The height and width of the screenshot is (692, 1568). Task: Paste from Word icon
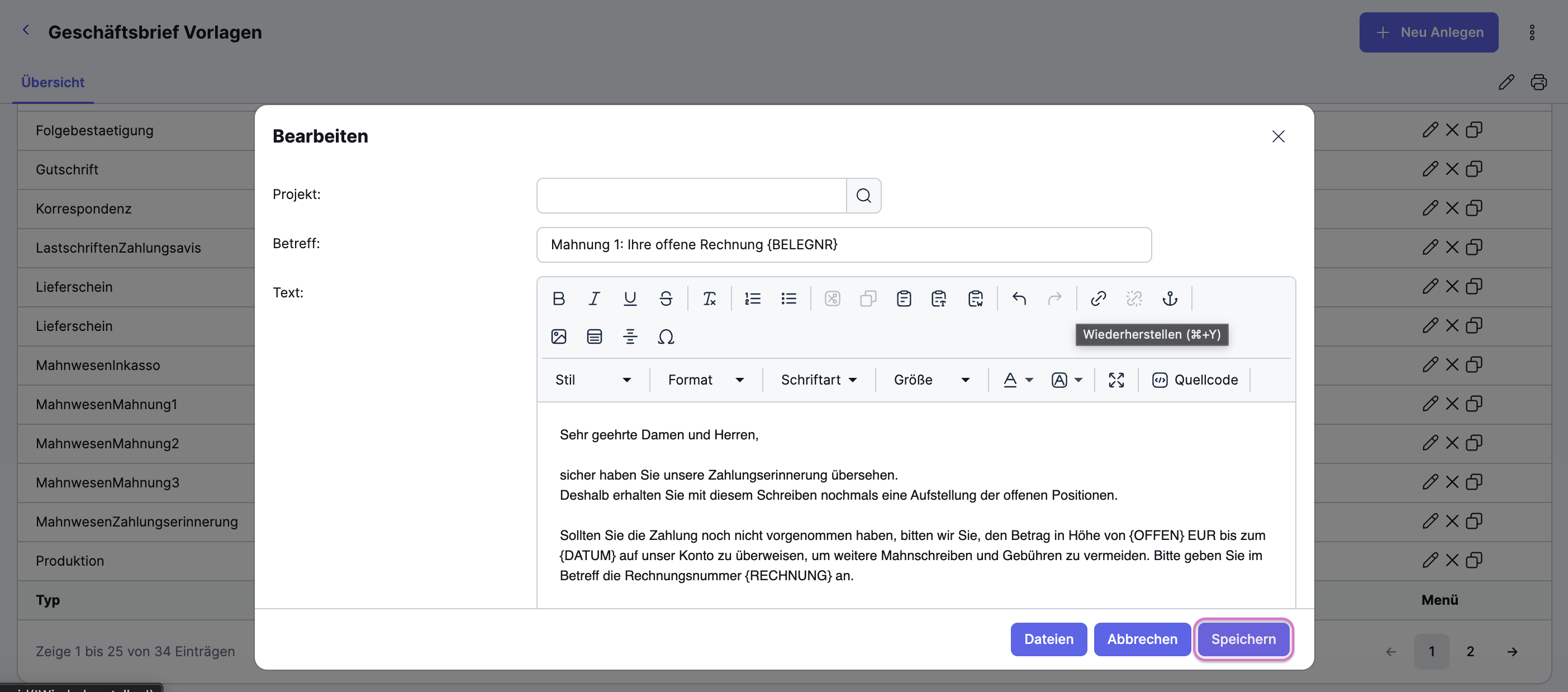coord(975,298)
